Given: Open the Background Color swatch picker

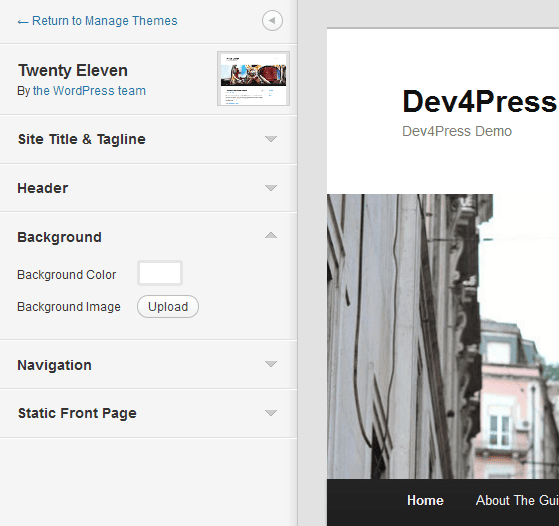Looking at the screenshot, I should click(x=160, y=273).
